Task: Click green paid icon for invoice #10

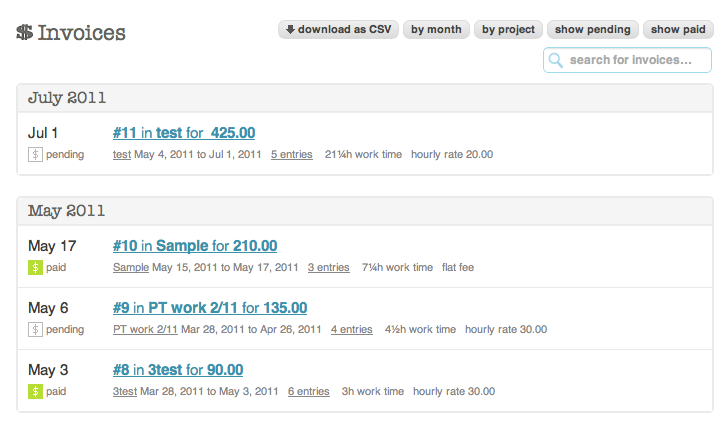Action: 35,268
